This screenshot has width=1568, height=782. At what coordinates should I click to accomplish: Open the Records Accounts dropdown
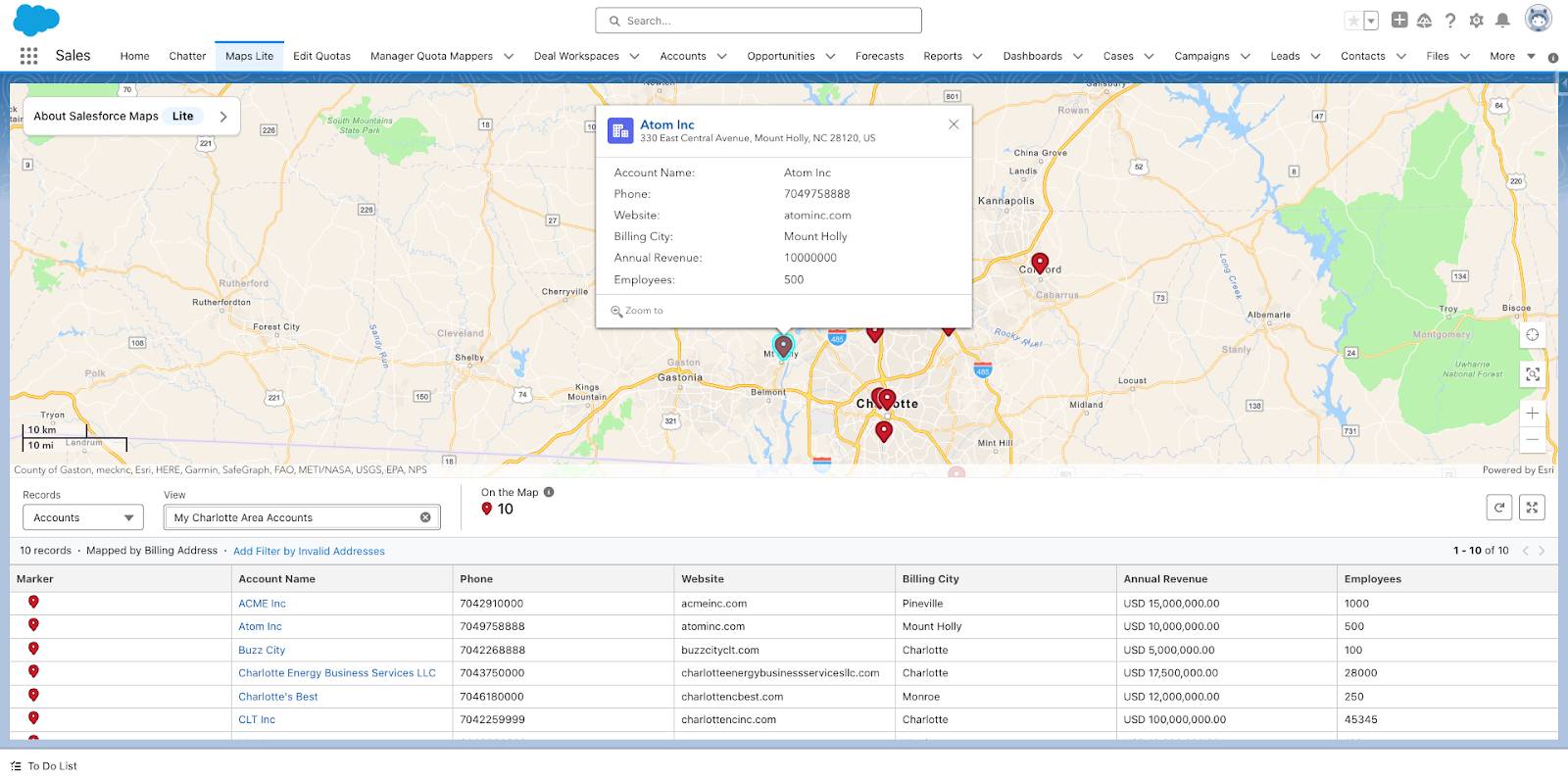(83, 517)
